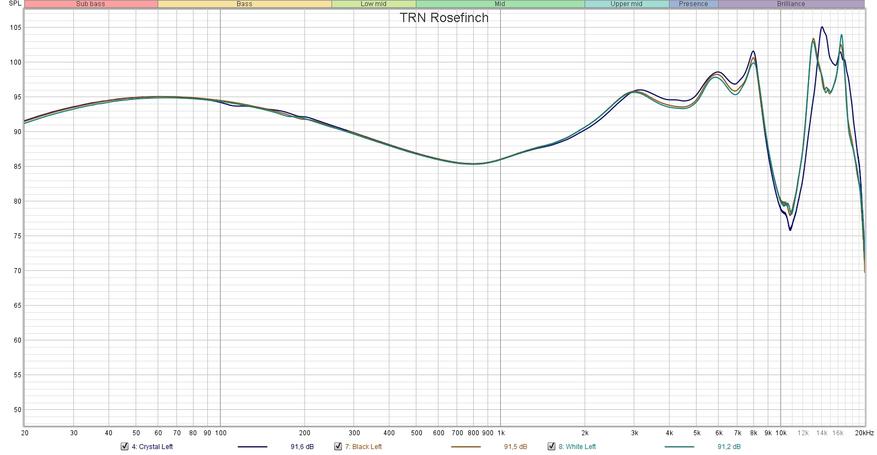Click the Mid frequency band label
This screenshot has height=455, width=877.
pos(500,4)
